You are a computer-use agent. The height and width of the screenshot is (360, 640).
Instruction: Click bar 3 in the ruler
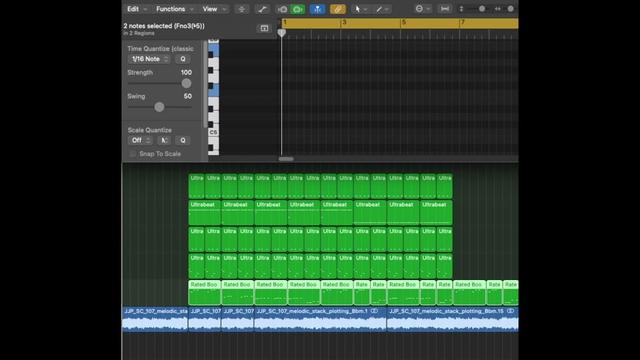pyautogui.click(x=344, y=22)
